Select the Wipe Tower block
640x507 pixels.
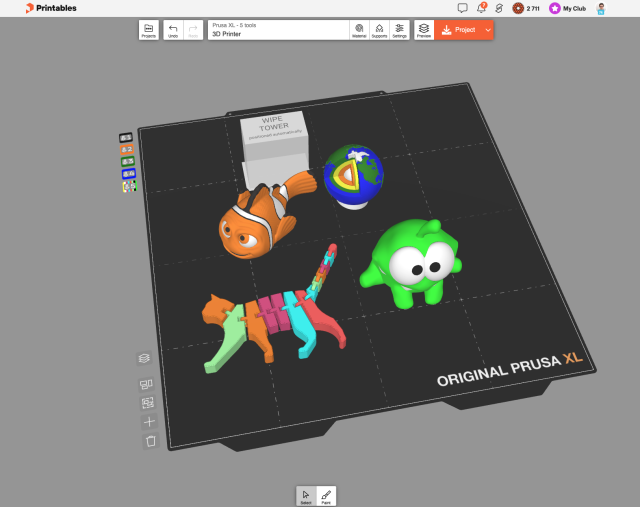pyautogui.click(x=275, y=151)
